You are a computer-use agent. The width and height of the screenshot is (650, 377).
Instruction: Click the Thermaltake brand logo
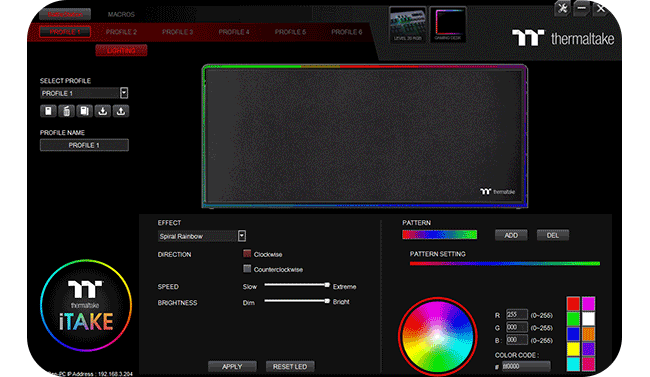(x=563, y=39)
